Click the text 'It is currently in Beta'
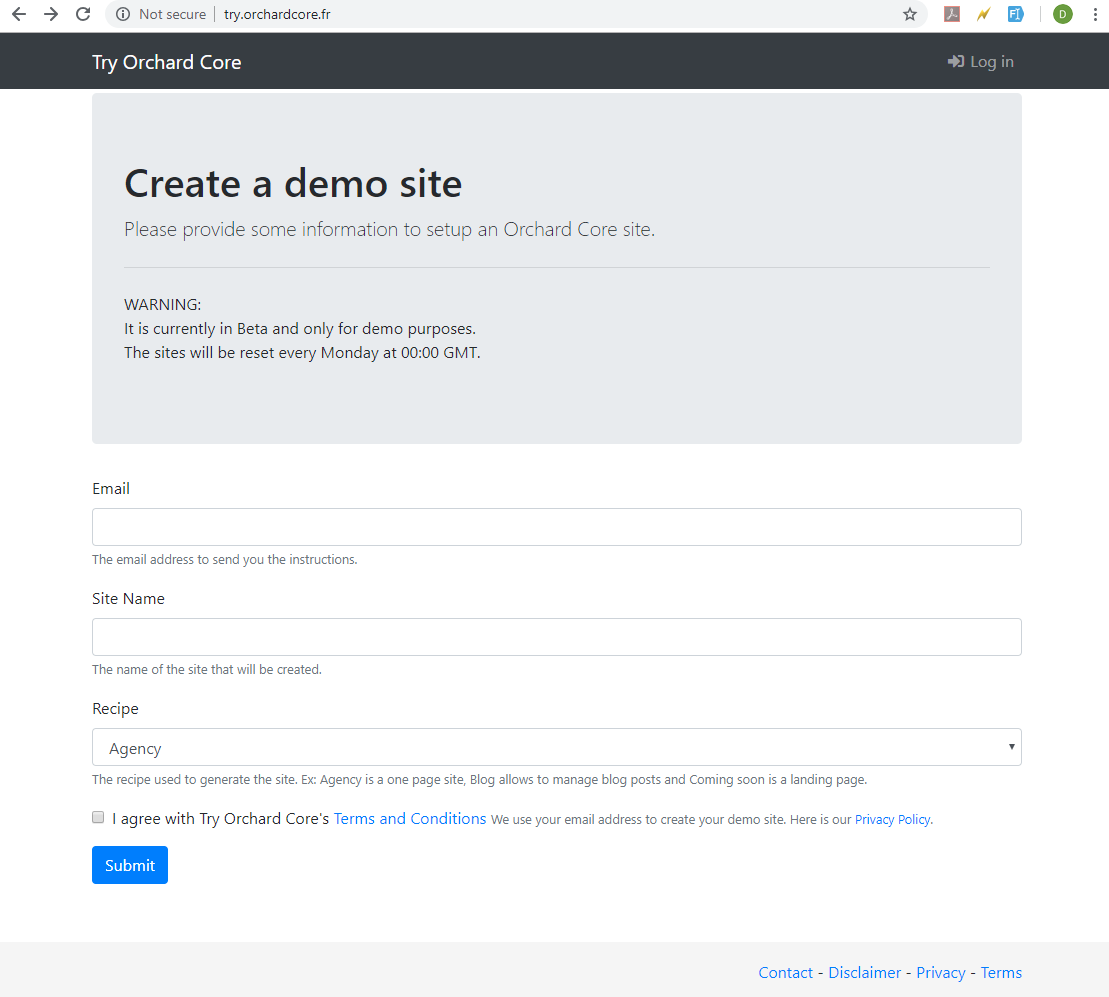 click(x=196, y=329)
